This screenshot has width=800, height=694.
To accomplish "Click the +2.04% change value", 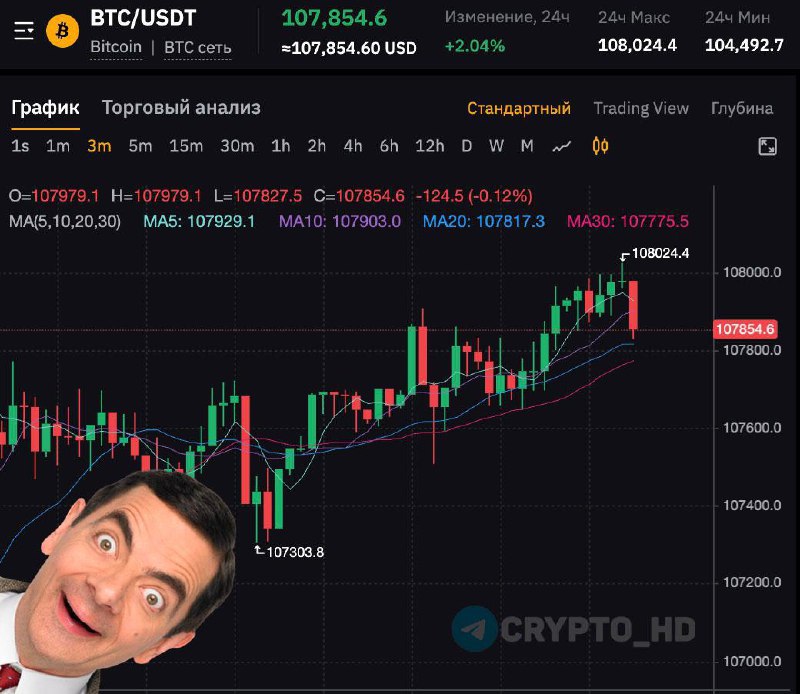I will click(x=474, y=46).
